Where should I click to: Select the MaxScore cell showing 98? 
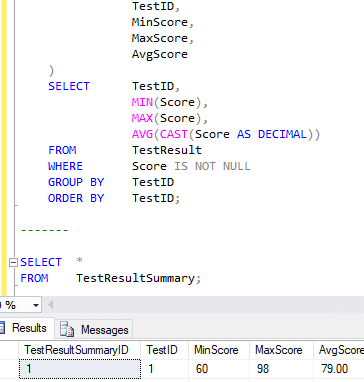pos(282,369)
